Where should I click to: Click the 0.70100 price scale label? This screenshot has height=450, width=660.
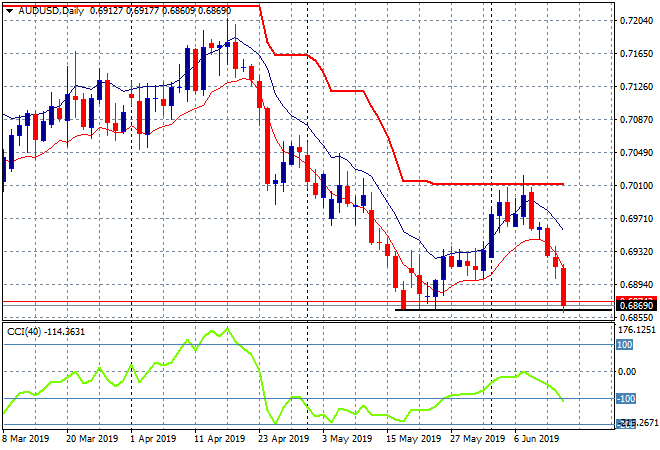pos(636,186)
